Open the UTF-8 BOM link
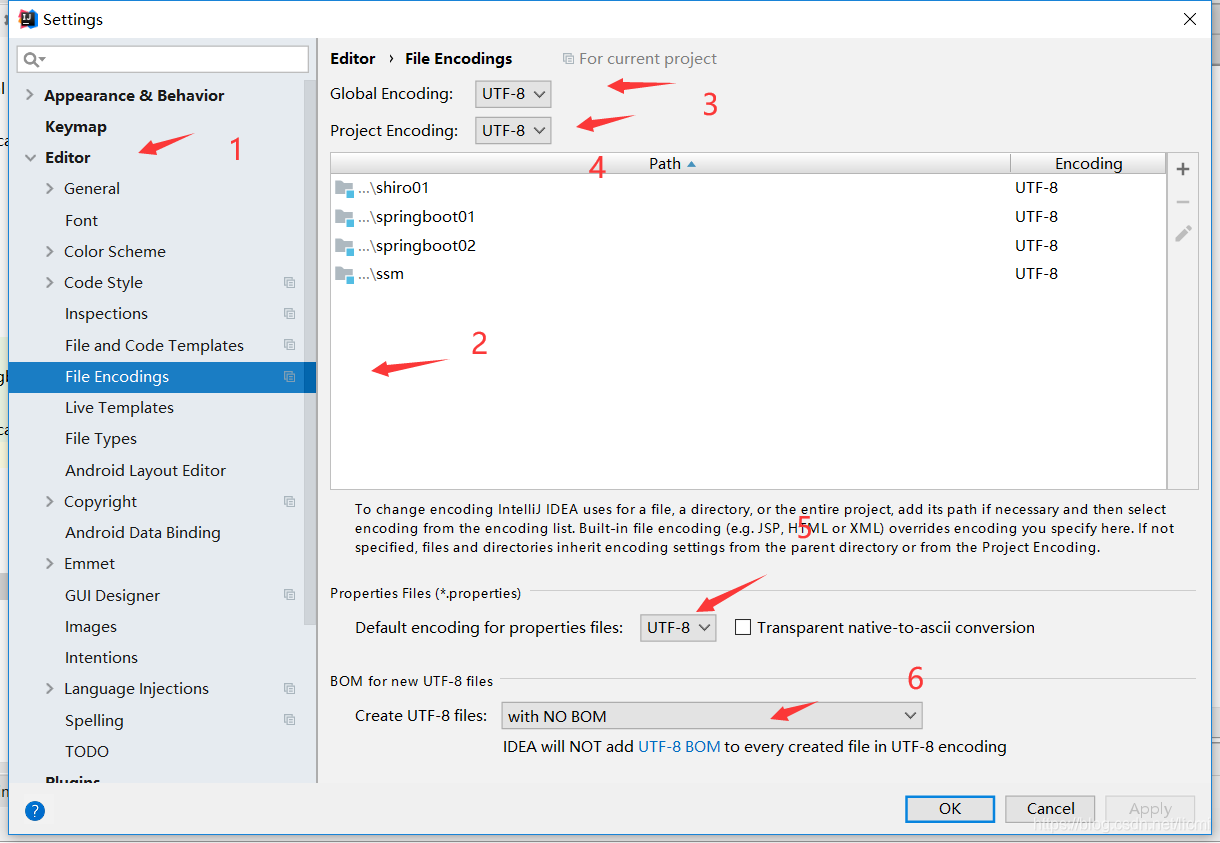Image resolution: width=1220 pixels, height=843 pixels. tap(679, 747)
